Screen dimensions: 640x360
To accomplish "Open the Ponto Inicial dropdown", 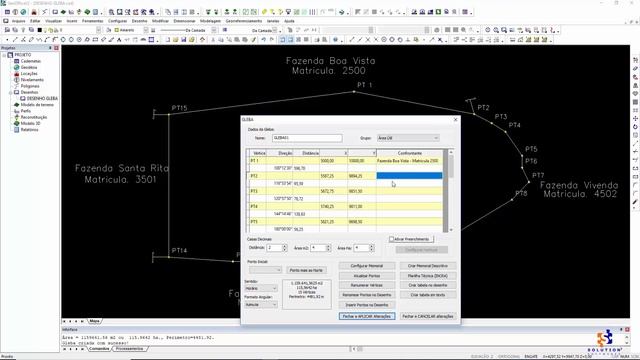I will point(265,270).
